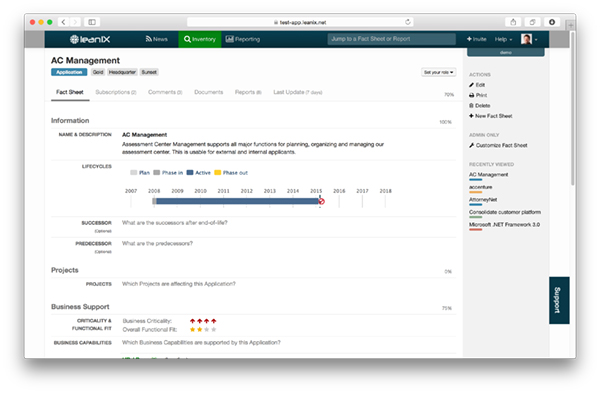Image resolution: width=600 pixels, height=393 pixels.
Task: Switch to the Last Update tab
Action: pos(298,92)
